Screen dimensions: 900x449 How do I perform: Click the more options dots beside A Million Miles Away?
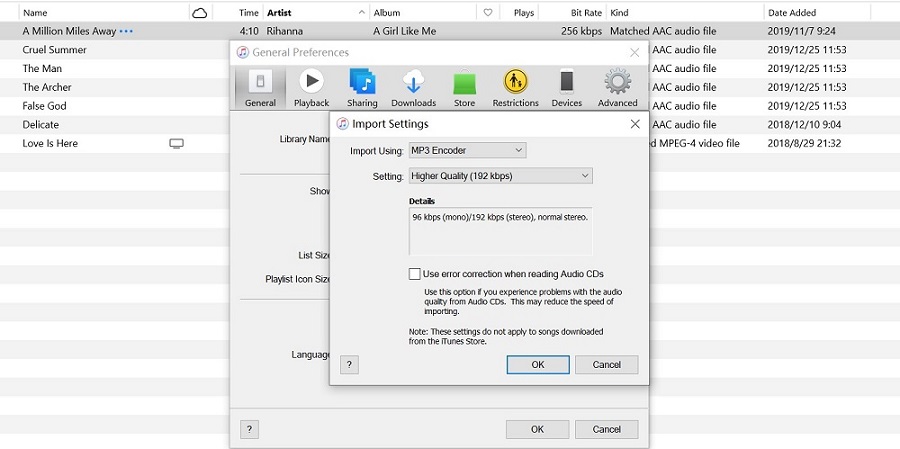(x=126, y=31)
